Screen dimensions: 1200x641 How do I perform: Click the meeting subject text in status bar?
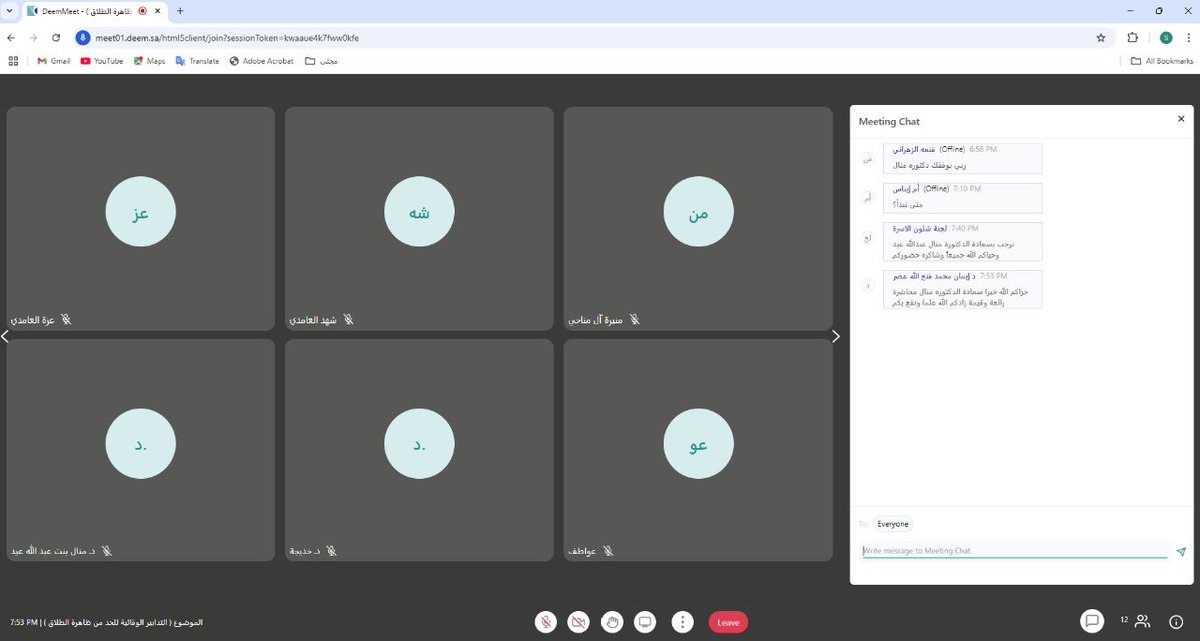121,622
